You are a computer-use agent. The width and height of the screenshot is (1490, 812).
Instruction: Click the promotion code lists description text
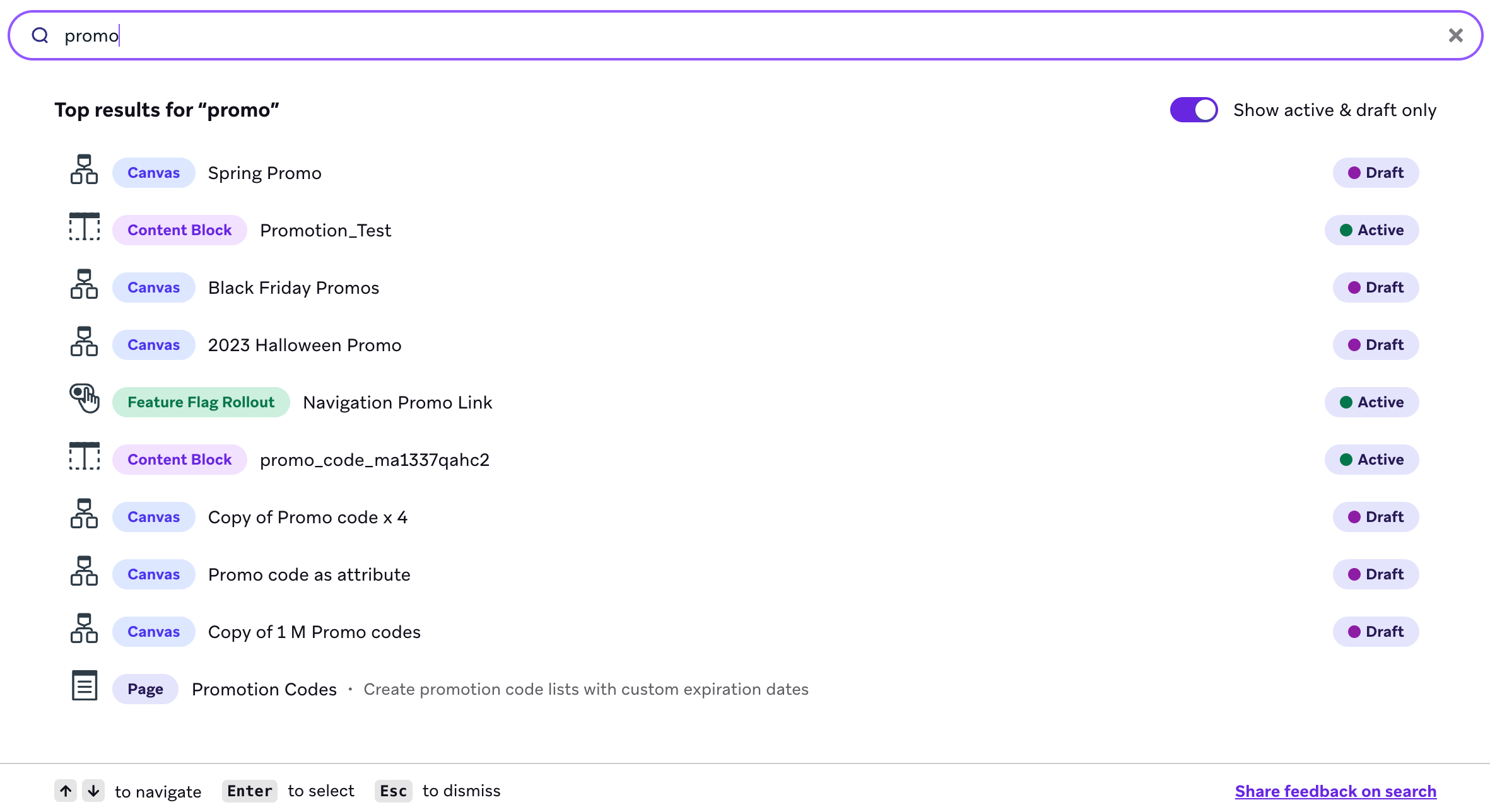(586, 689)
